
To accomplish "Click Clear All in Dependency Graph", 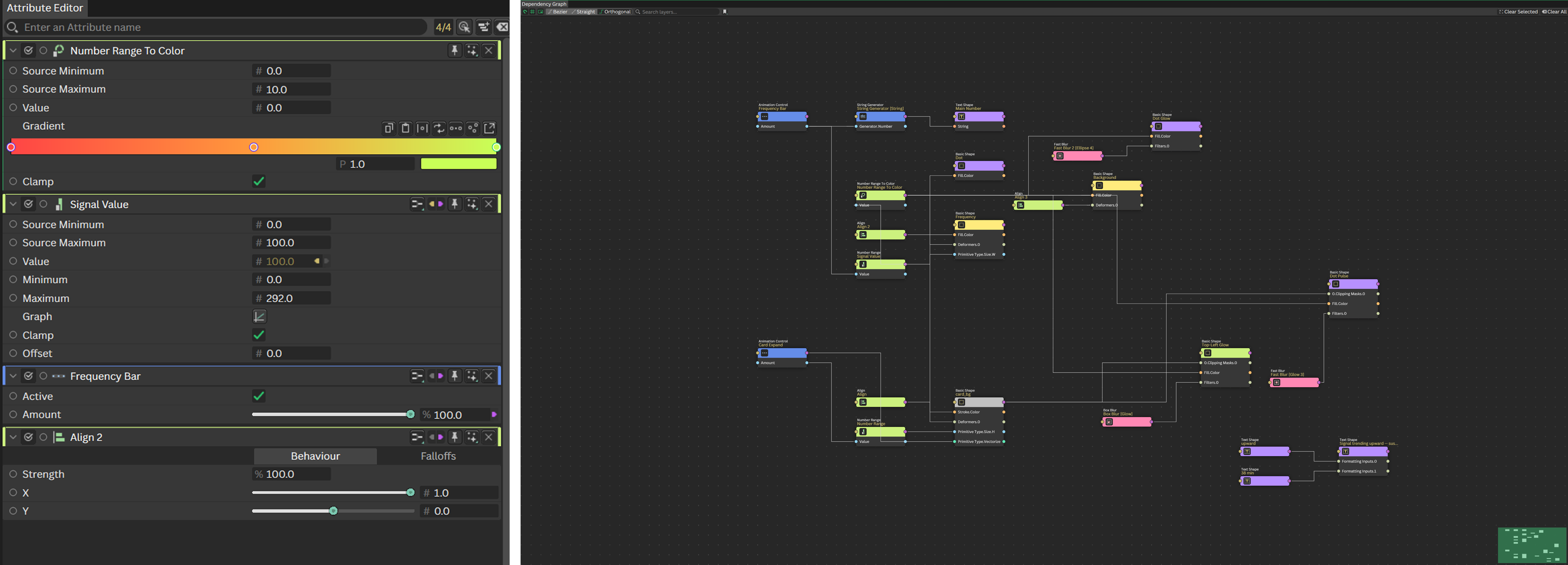I will [x=1554, y=11].
